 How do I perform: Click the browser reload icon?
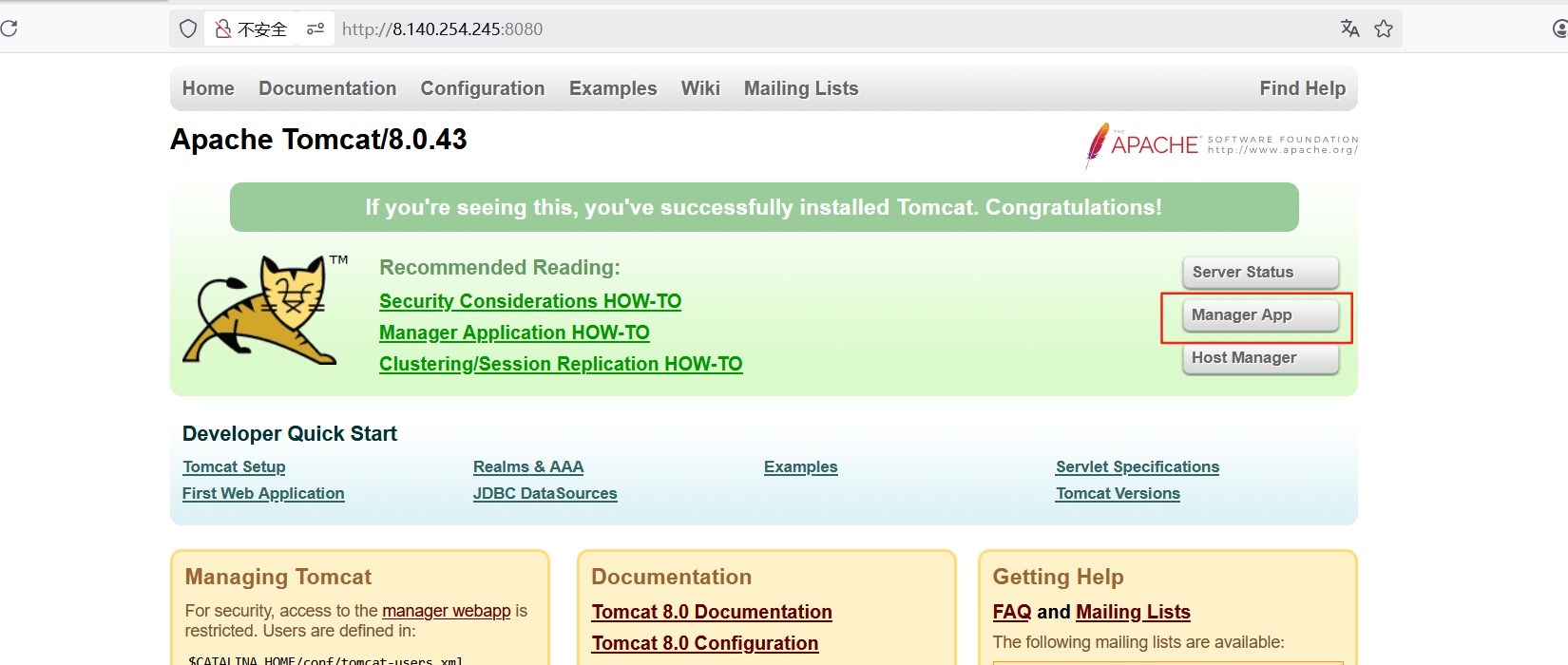tap(9, 28)
